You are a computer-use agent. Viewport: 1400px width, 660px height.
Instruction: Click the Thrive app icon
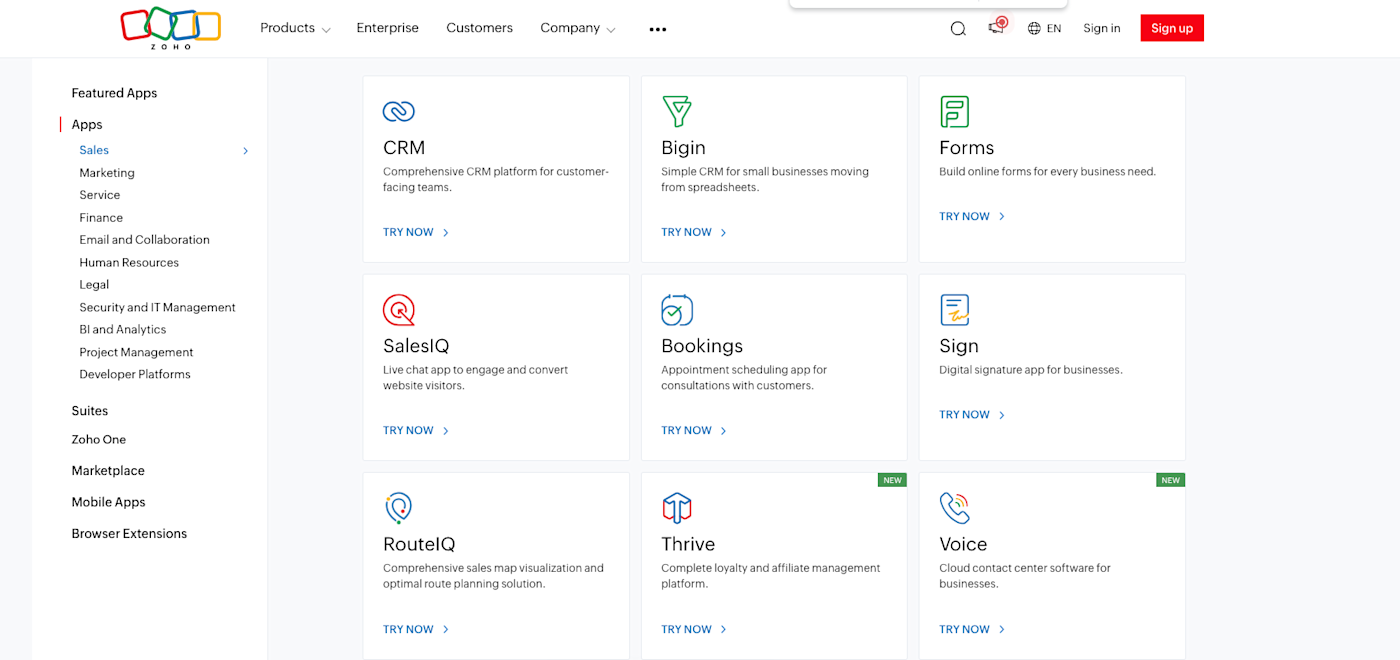point(677,508)
